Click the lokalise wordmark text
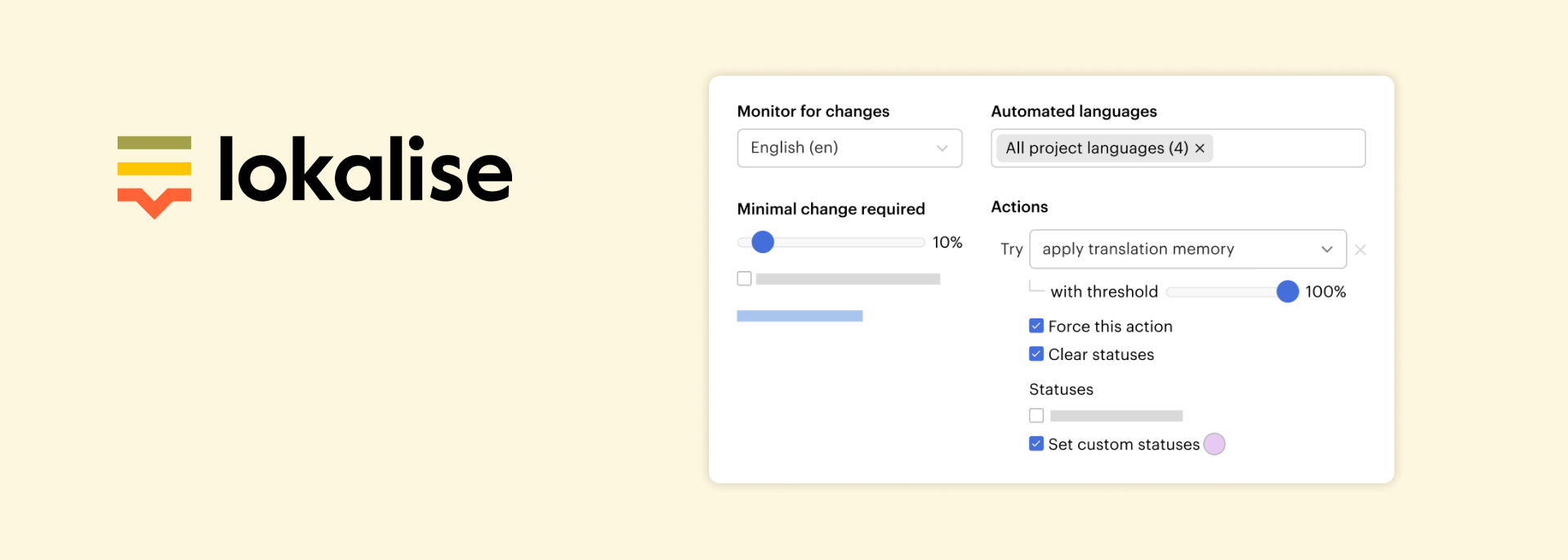 365,170
